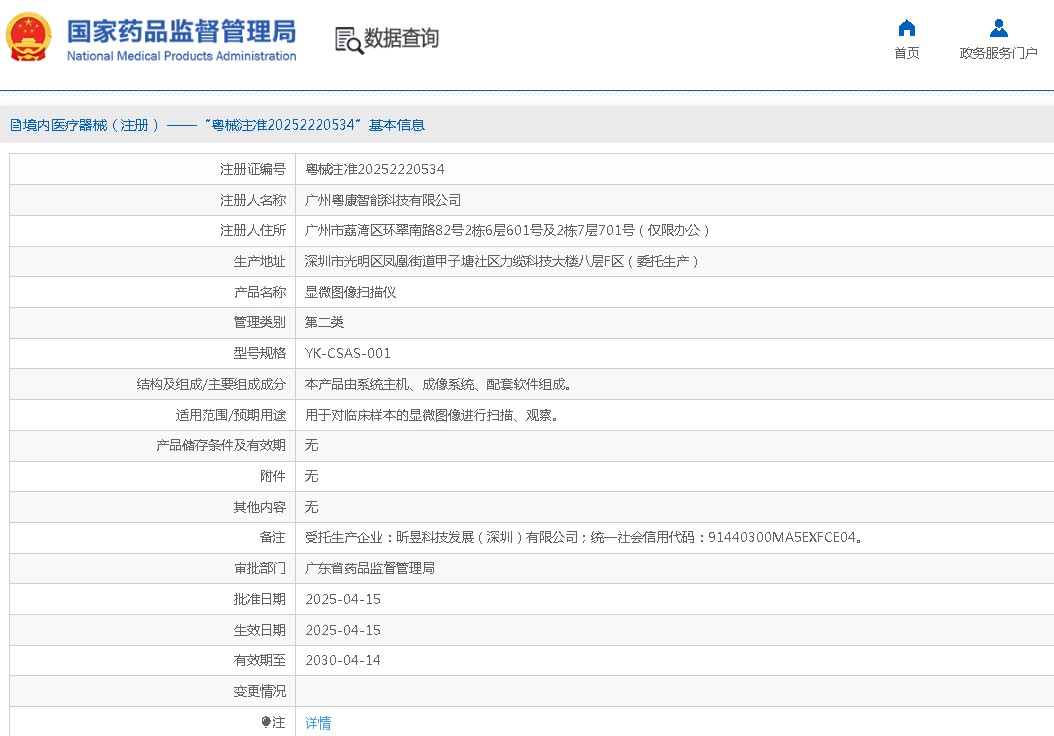1054x736 pixels.
Task: Open the 政务服务门户 portal link
Action: (x=998, y=54)
